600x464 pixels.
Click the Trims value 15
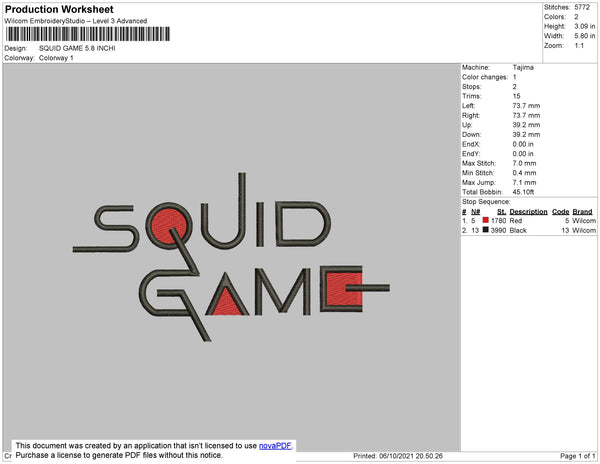pos(516,96)
